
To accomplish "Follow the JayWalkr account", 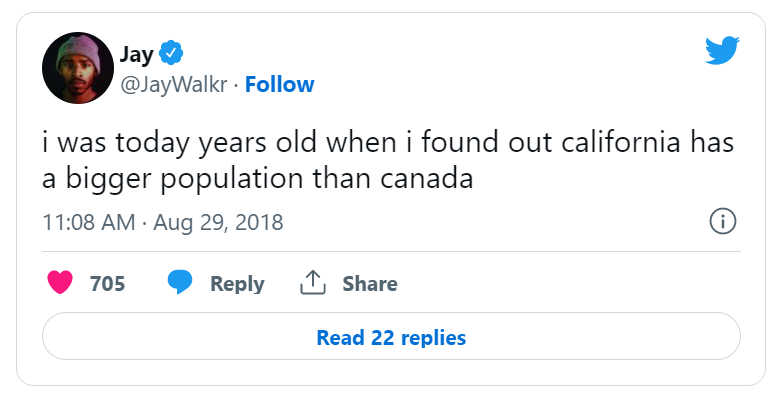I will click(x=279, y=84).
